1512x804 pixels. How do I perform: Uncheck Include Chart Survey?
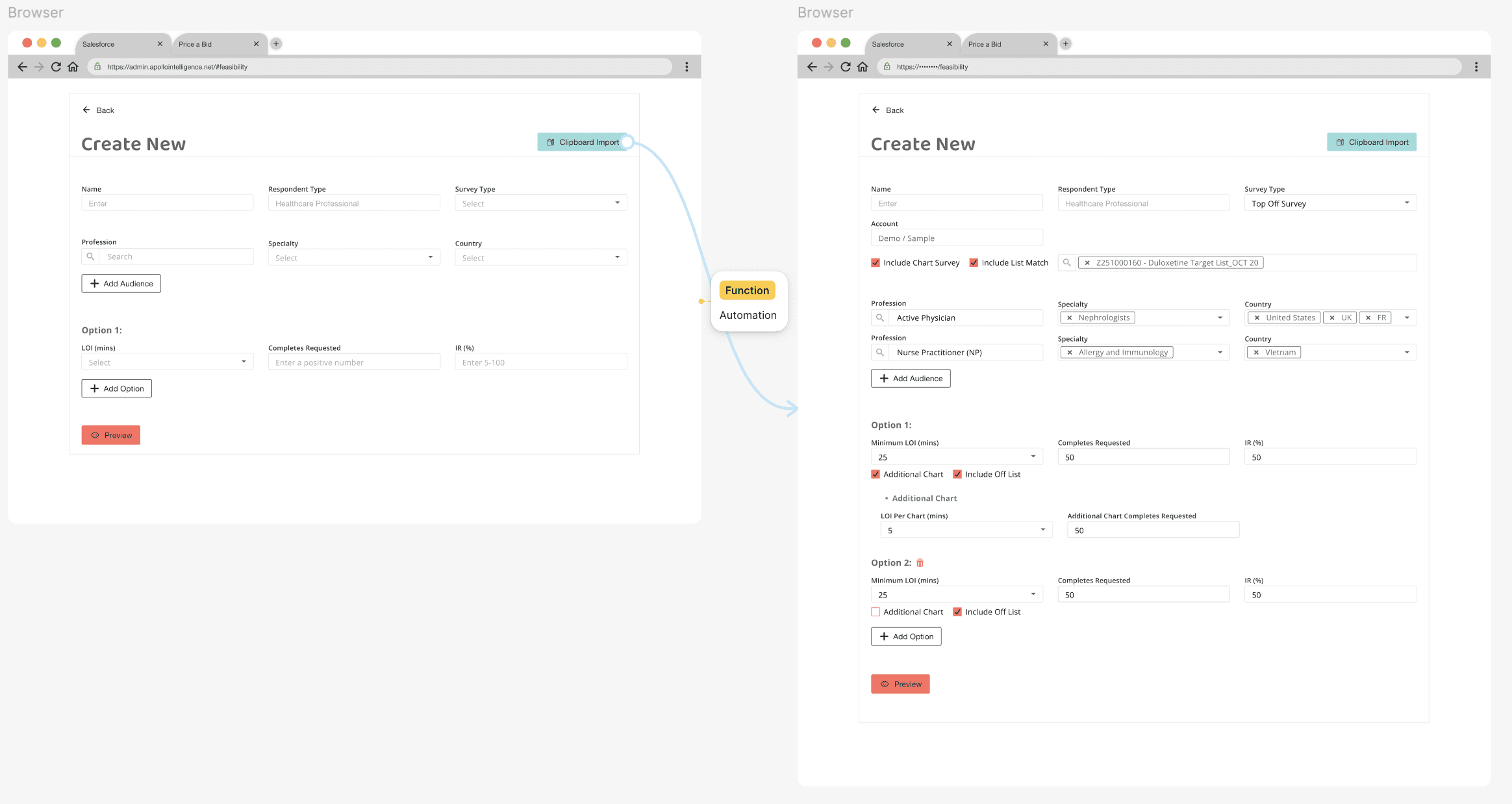[x=876, y=263]
